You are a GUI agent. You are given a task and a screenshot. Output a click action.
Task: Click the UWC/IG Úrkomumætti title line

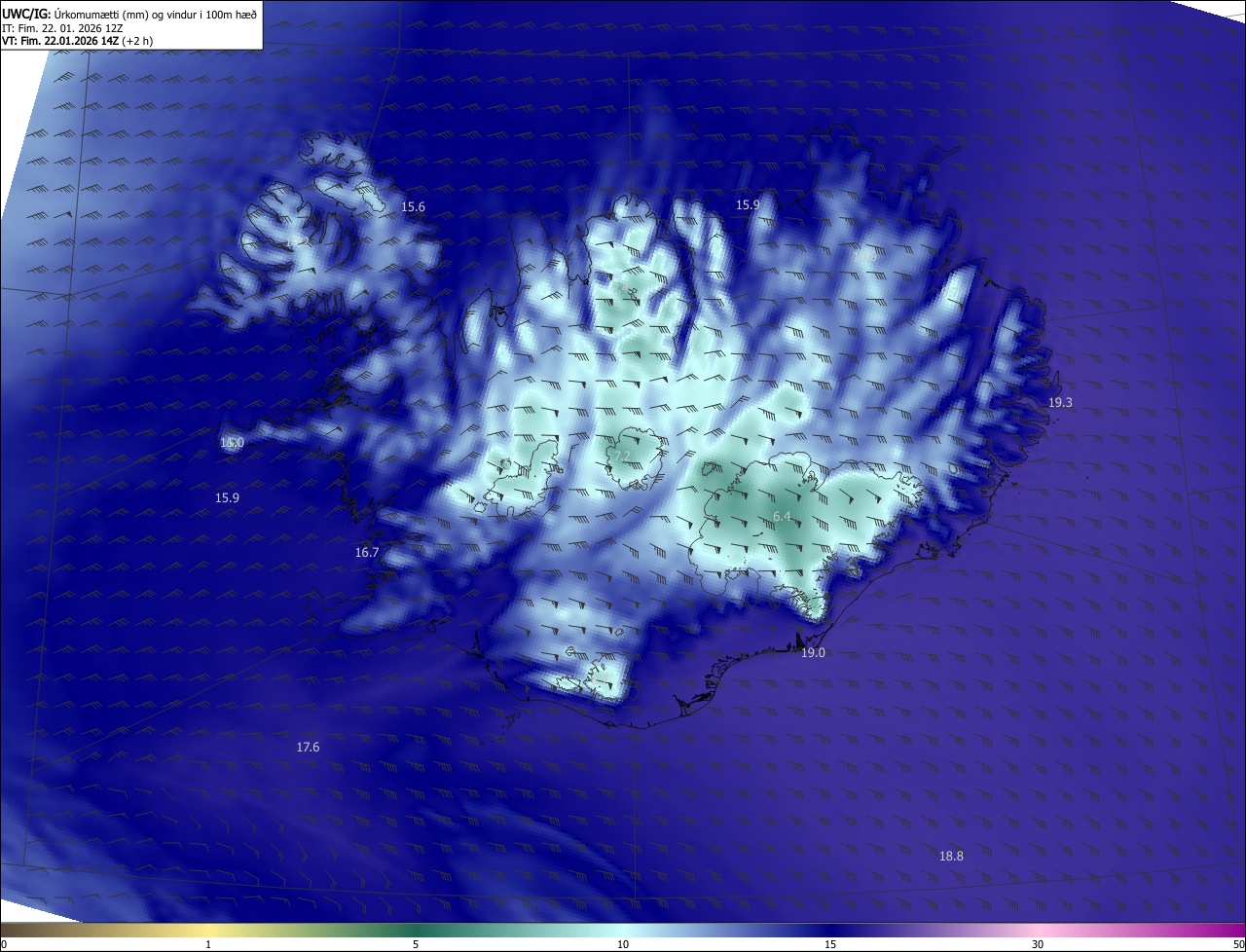coord(129,14)
